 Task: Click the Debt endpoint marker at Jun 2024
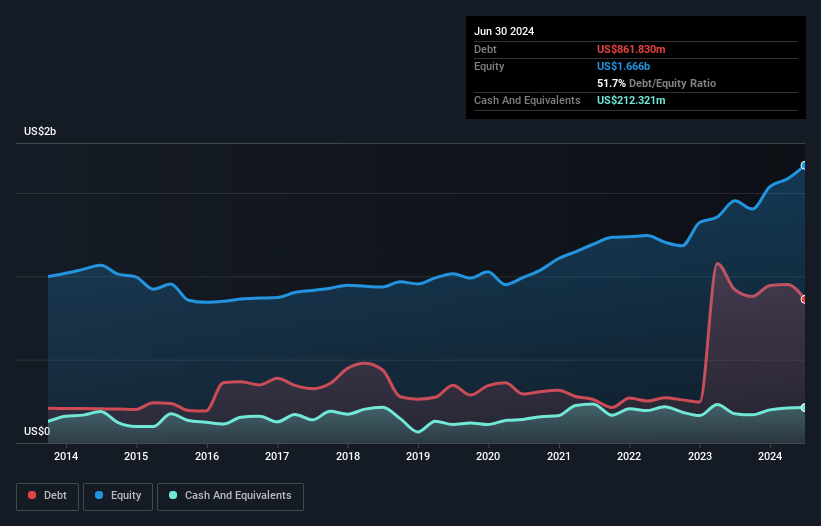pyautogui.click(x=804, y=299)
